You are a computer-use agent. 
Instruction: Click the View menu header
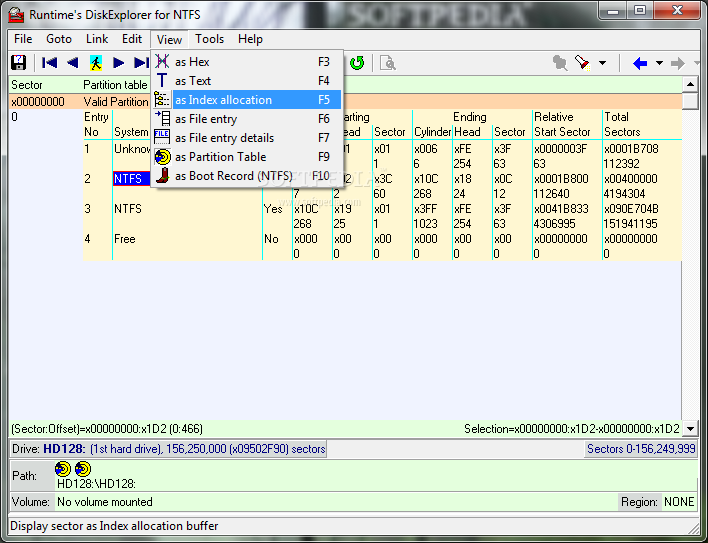(169, 39)
